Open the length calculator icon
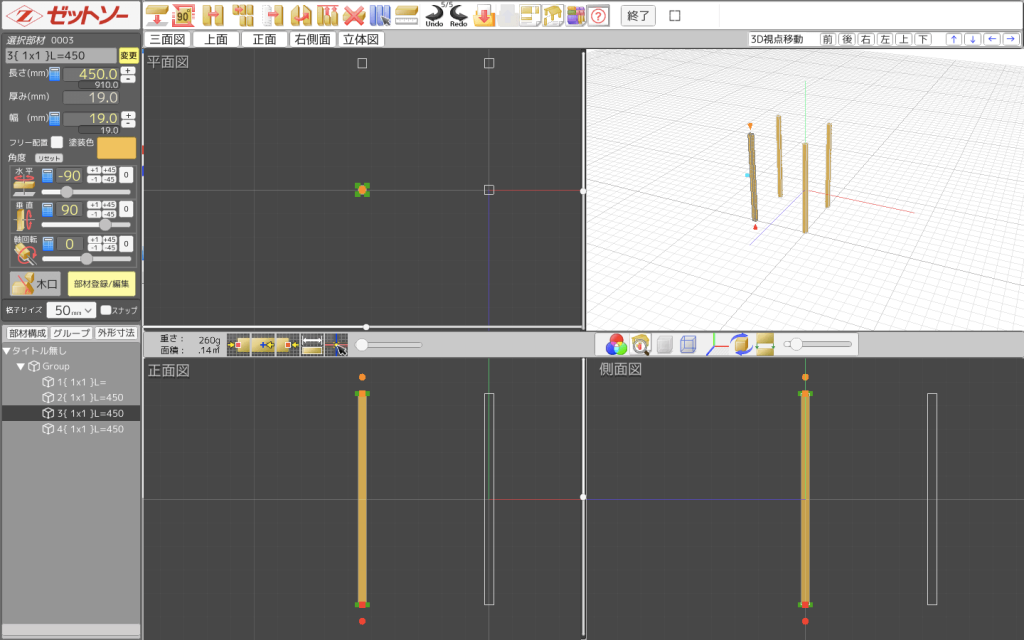Screen dimensions: 1024x640 click(55, 73)
